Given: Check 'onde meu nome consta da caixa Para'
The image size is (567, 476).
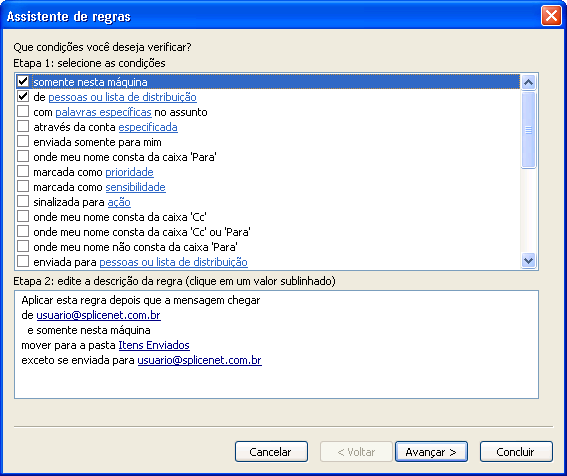Looking at the screenshot, I should pyautogui.click(x=23, y=157).
